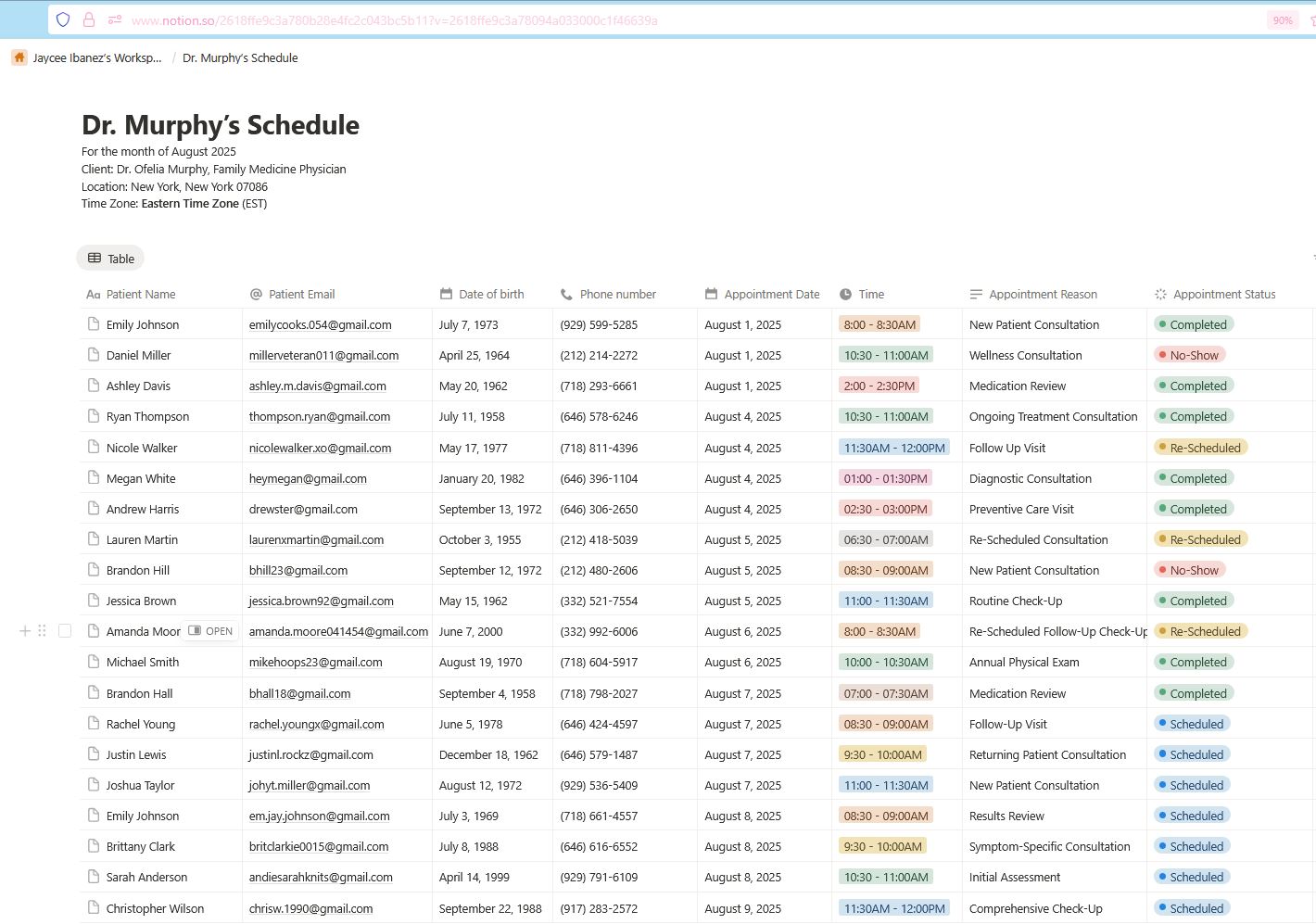Click the August 9, 2025 appointment date
This screenshot has height=924, width=1316.
click(x=742, y=908)
